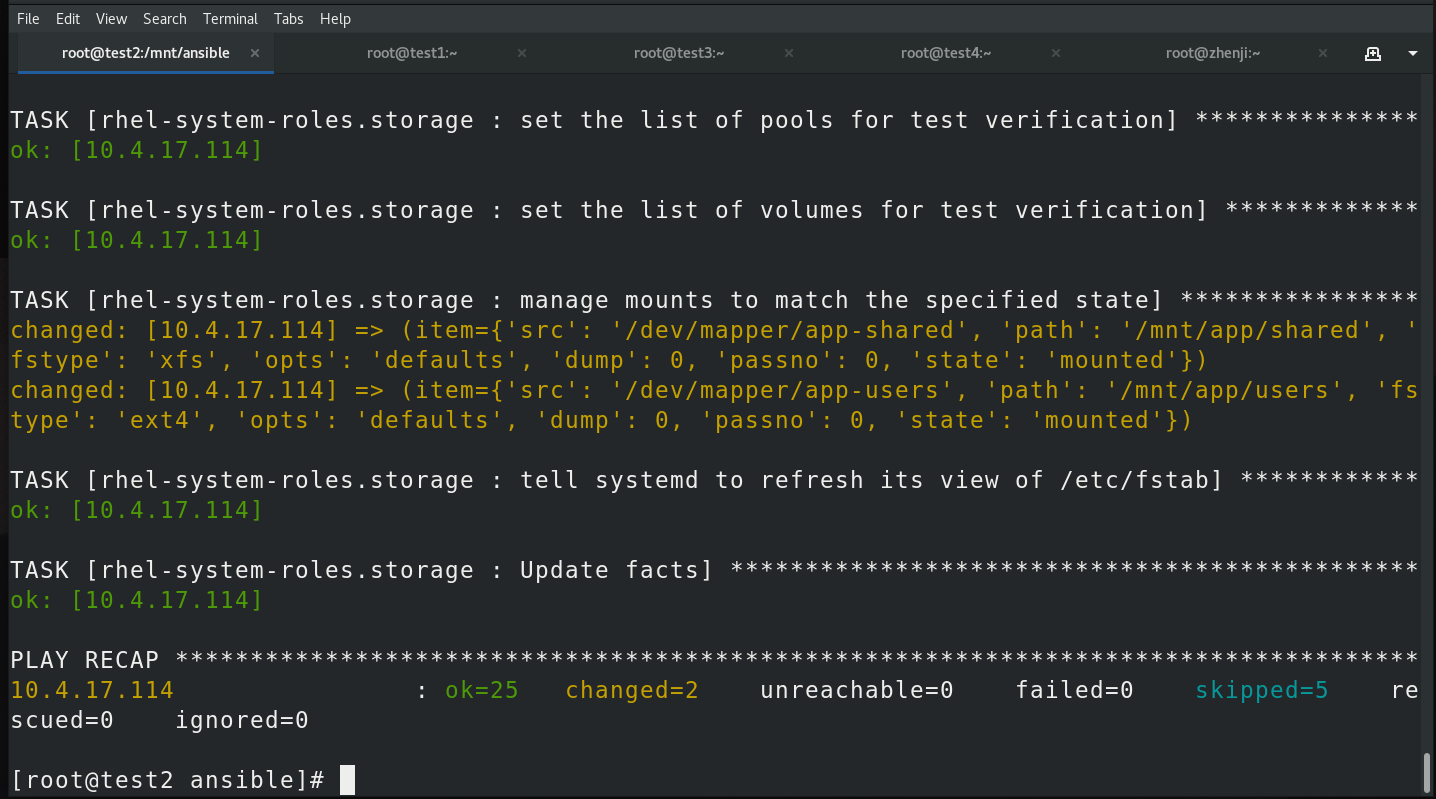Screen dimensions: 1436x799
Task: Switch to the root@test1:~ tab
Action: pos(412,53)
